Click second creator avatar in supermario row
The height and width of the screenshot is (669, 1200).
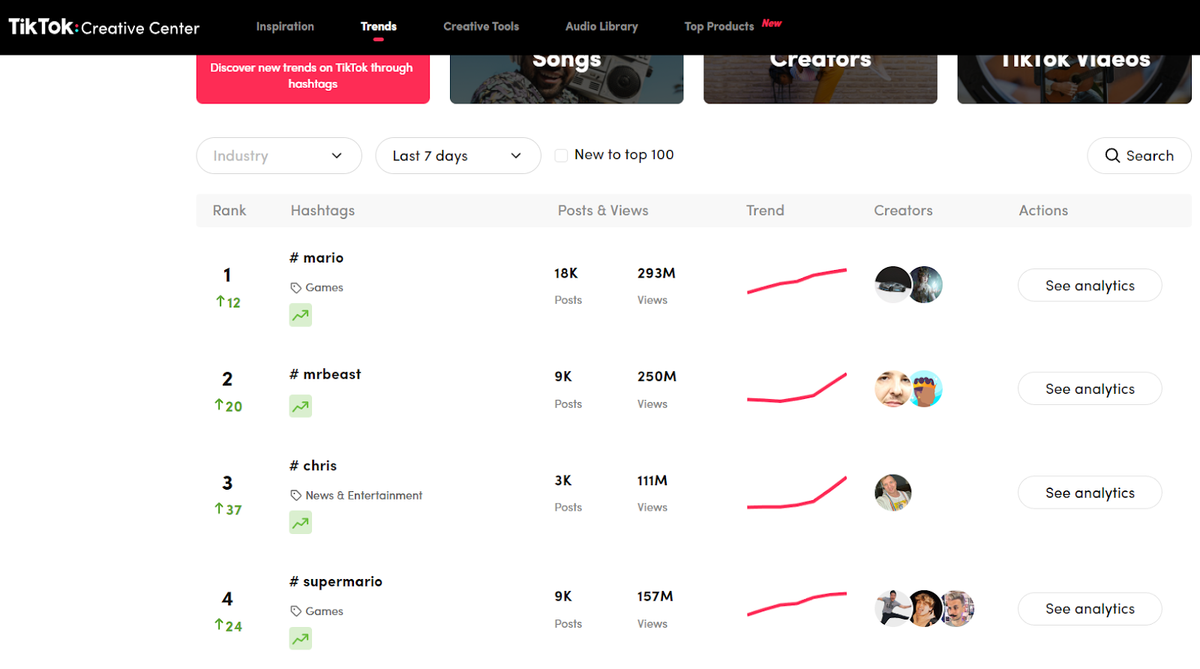pyautogui.click(x=924, y=608)
